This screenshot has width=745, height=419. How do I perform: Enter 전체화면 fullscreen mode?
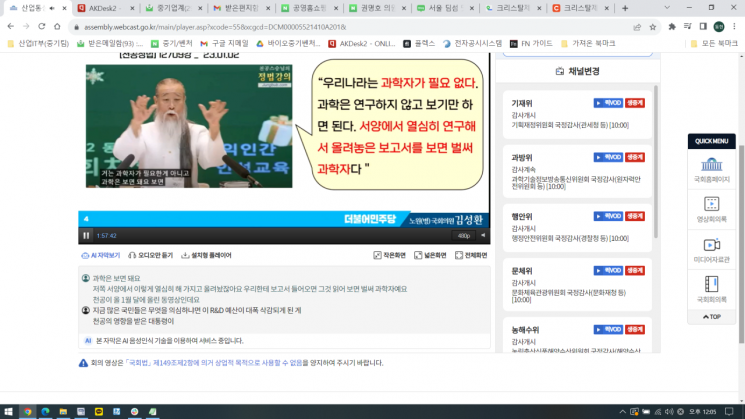tap(471, 256)
